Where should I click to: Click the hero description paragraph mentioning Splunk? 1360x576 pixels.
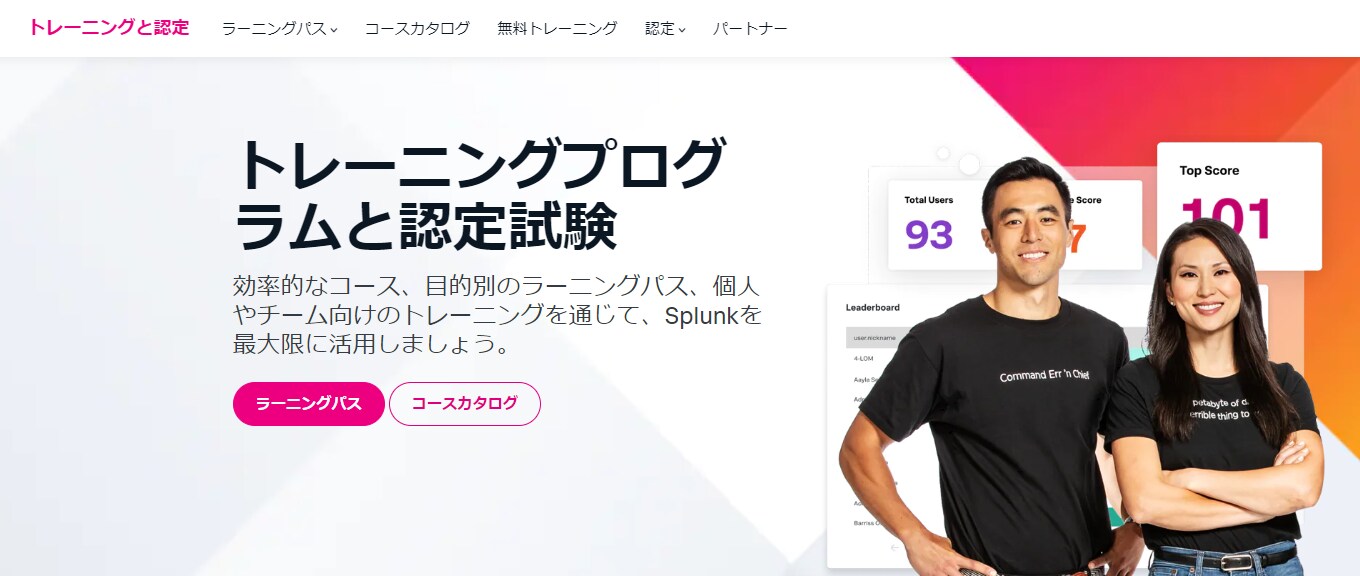coord(498,316)
